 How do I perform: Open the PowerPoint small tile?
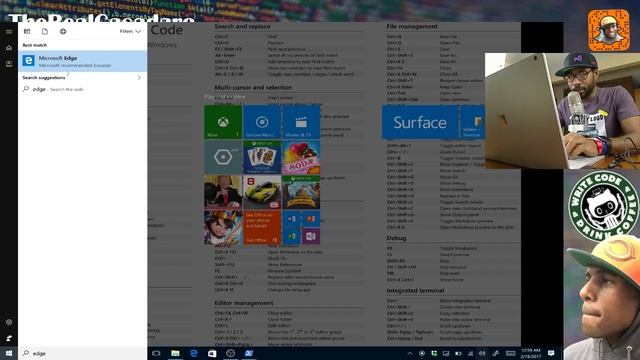311,219
